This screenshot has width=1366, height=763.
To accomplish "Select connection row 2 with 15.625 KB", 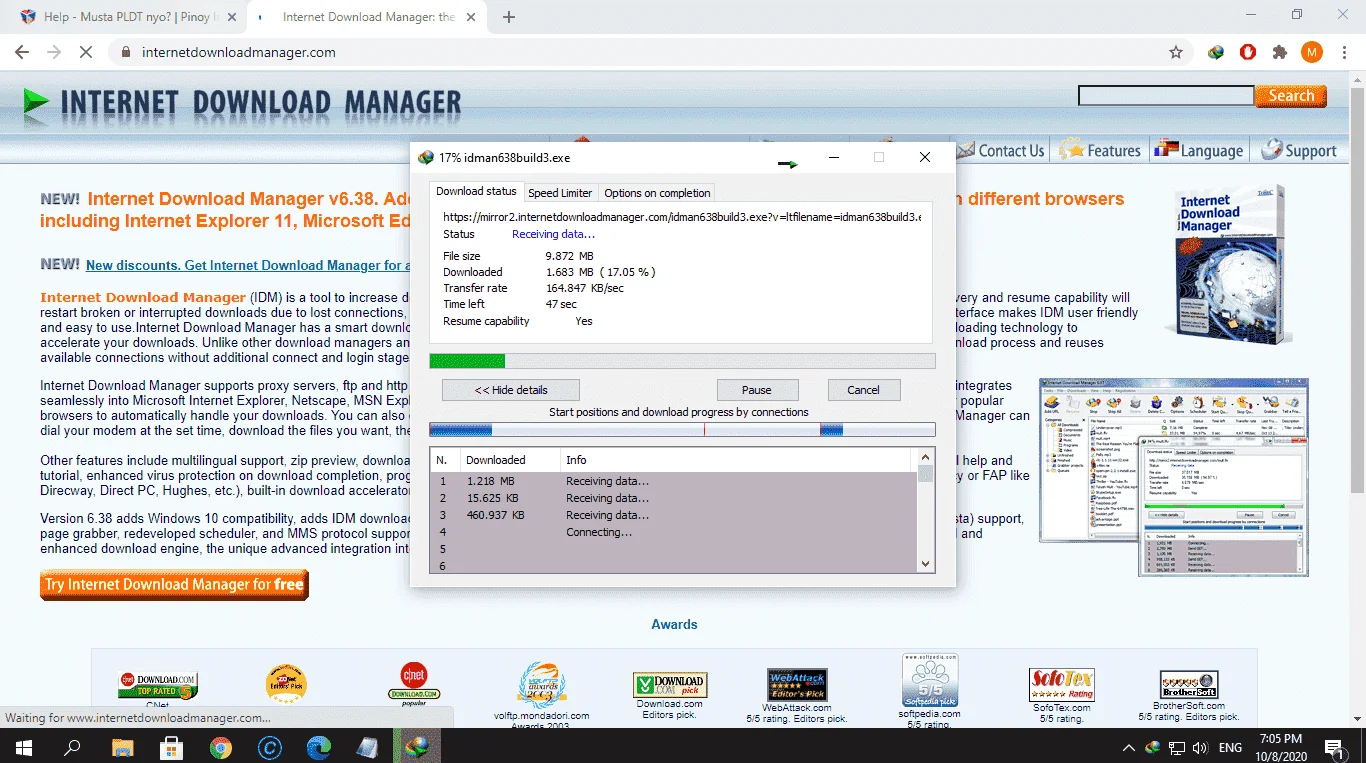I will click(674, 498).
